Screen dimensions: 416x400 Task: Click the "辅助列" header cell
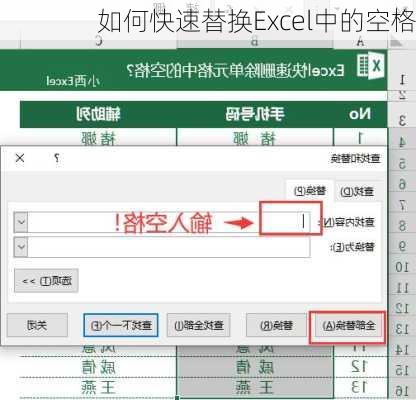pyautogui.click(x=98, y=114)
